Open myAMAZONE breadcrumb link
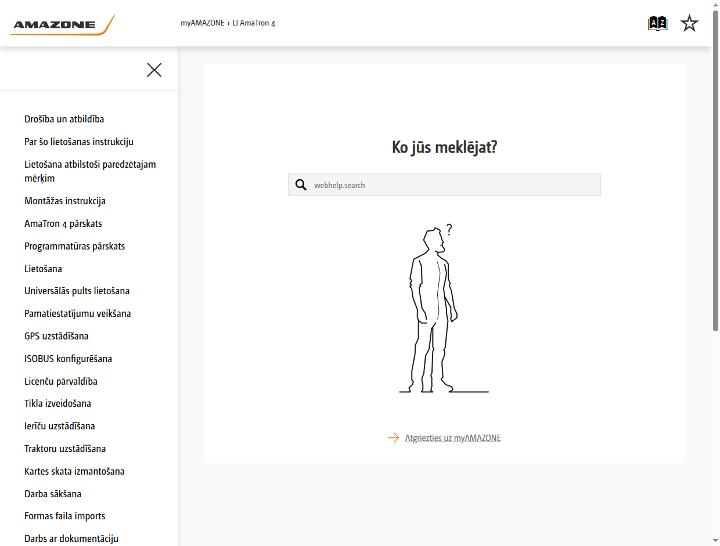 [x=202, y=23]
